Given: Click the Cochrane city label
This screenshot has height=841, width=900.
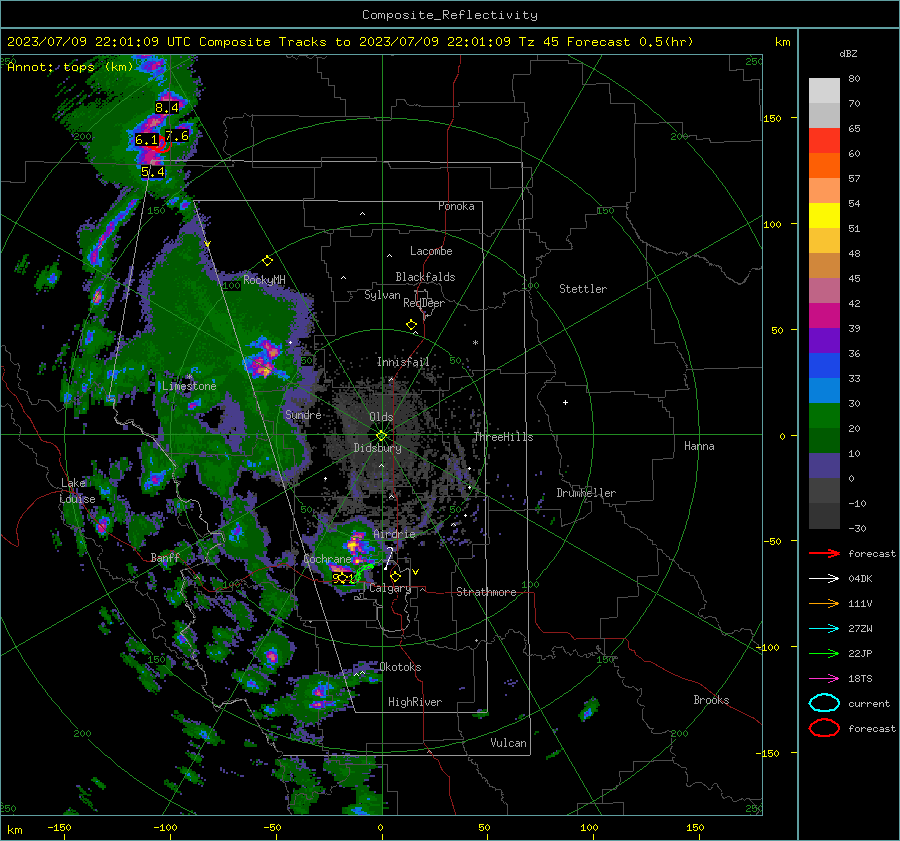Looking at the screenshot, I should click(x=327, y=559).
